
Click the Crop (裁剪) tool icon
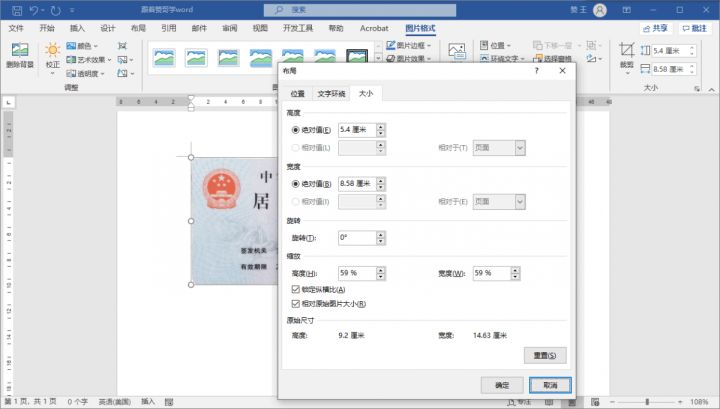coord(626,50)
